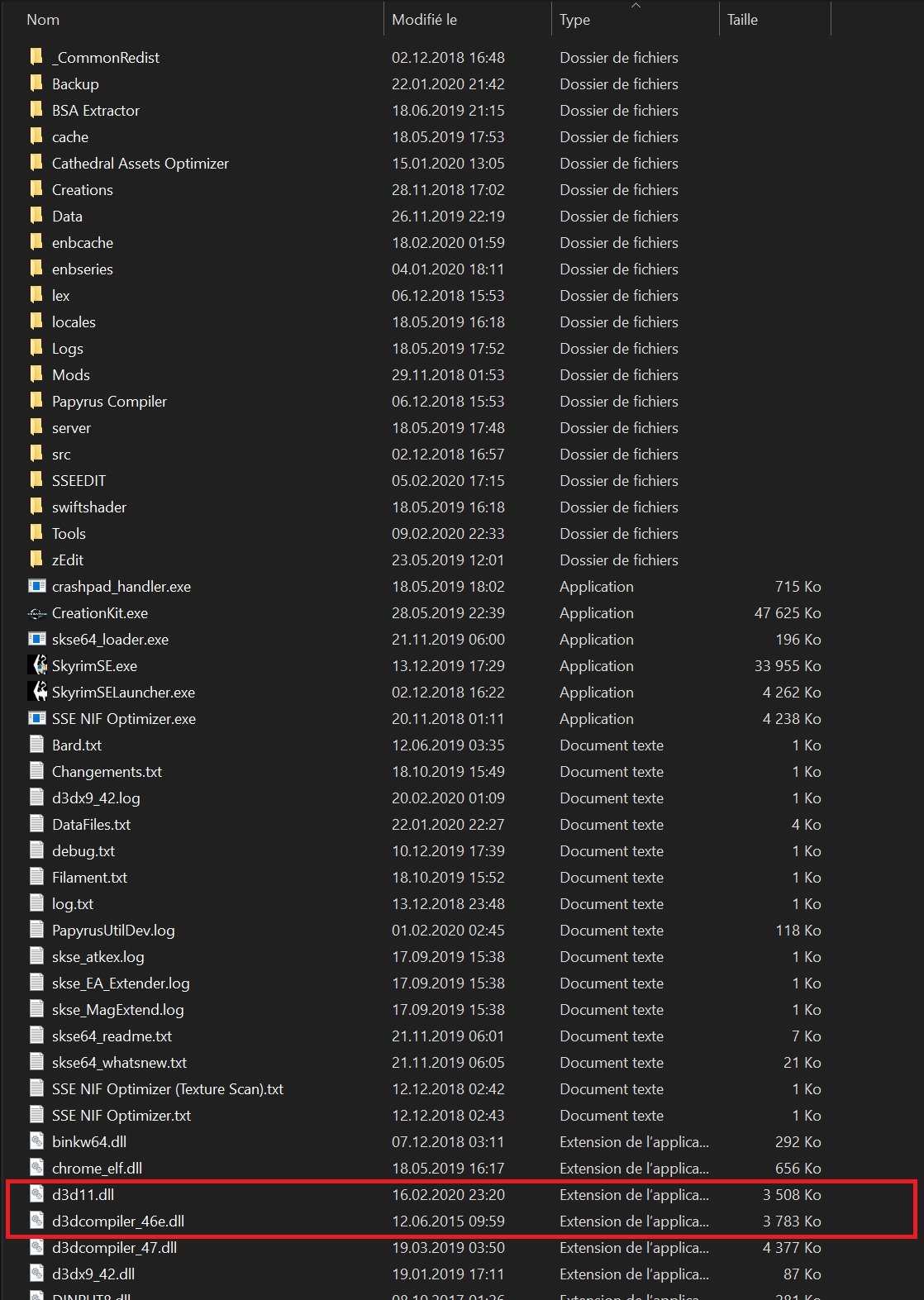Click the SkyrimSELauncher.exe icon
Viewport: 924px width, 1300px height.
37,692
